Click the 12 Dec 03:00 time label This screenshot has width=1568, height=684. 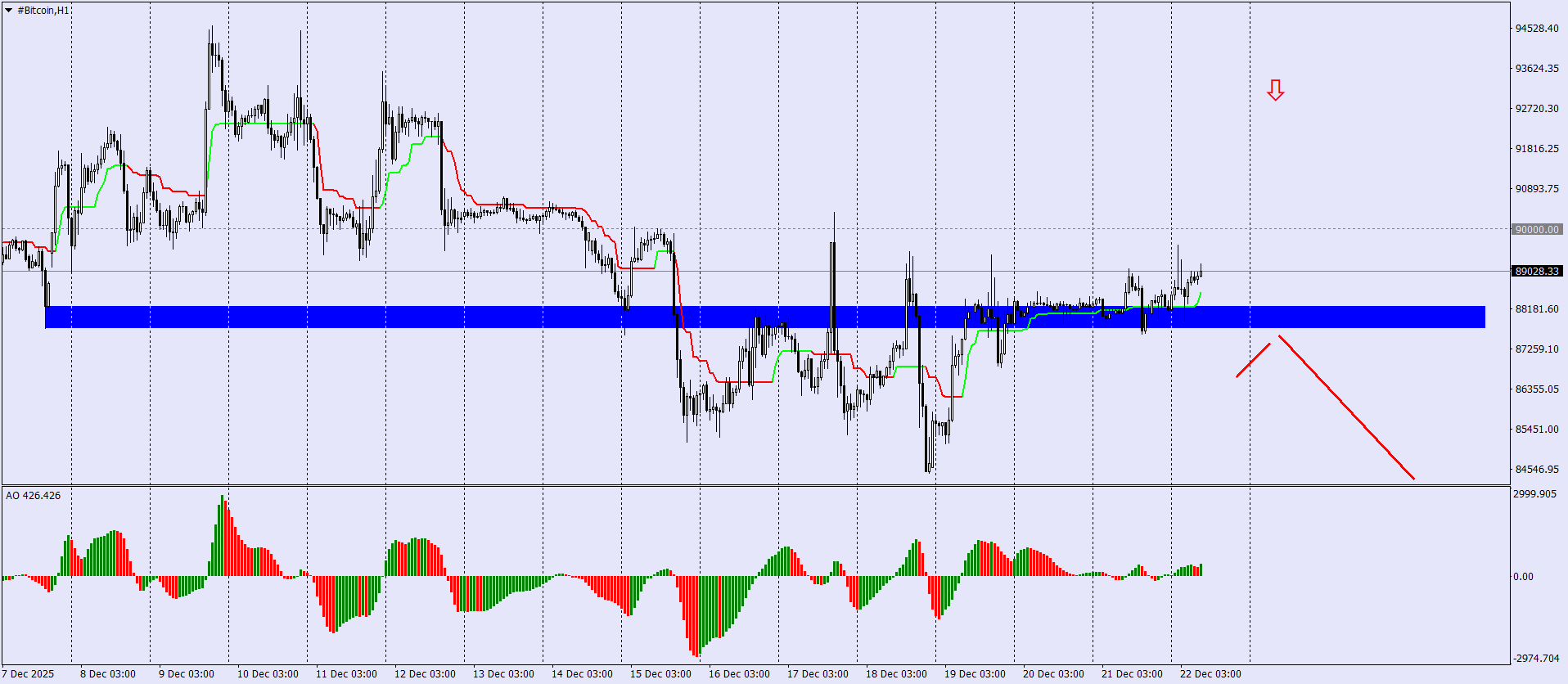pyautogui.click(x=425, y=674)
